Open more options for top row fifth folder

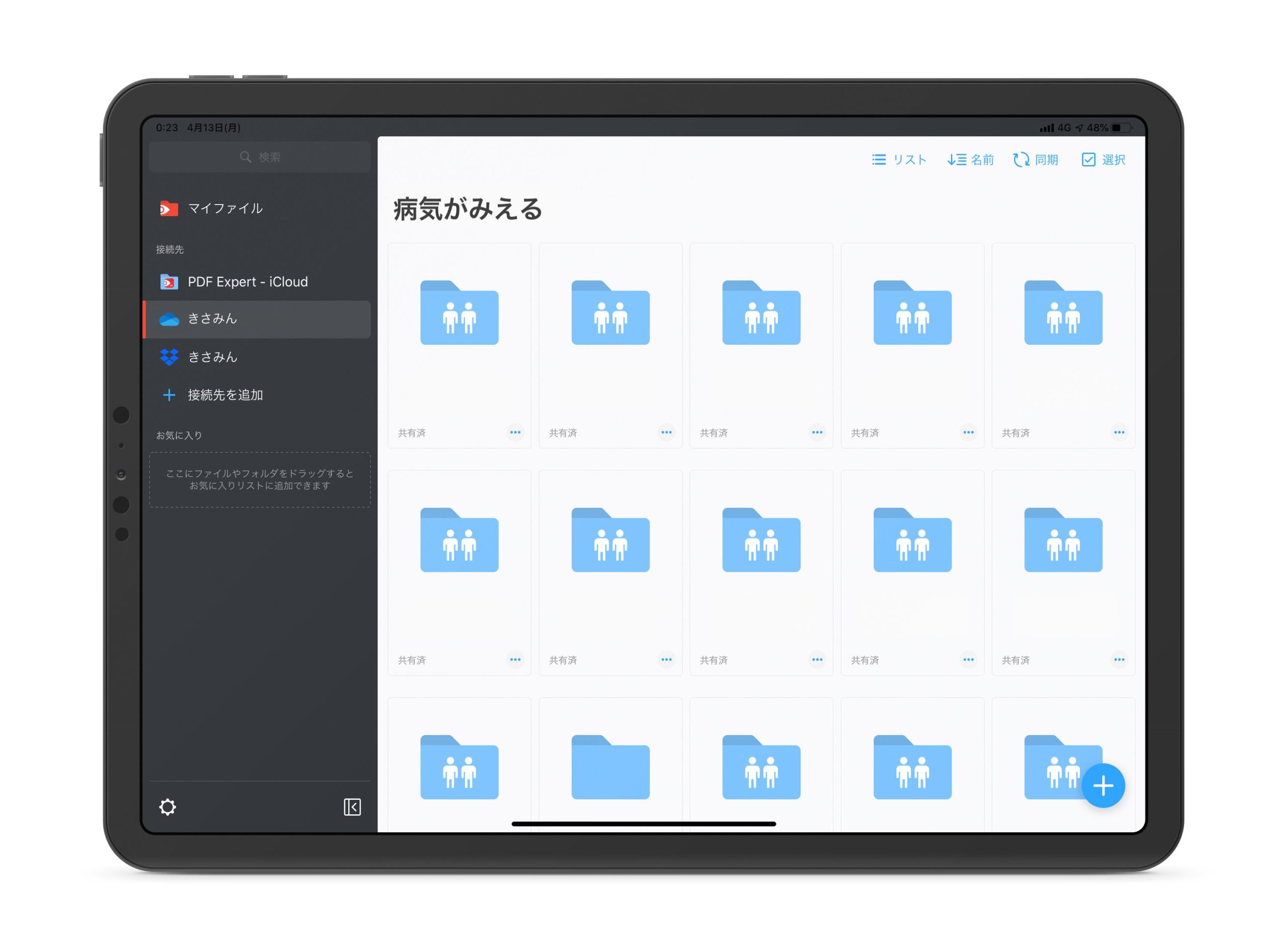point(1119,432)
